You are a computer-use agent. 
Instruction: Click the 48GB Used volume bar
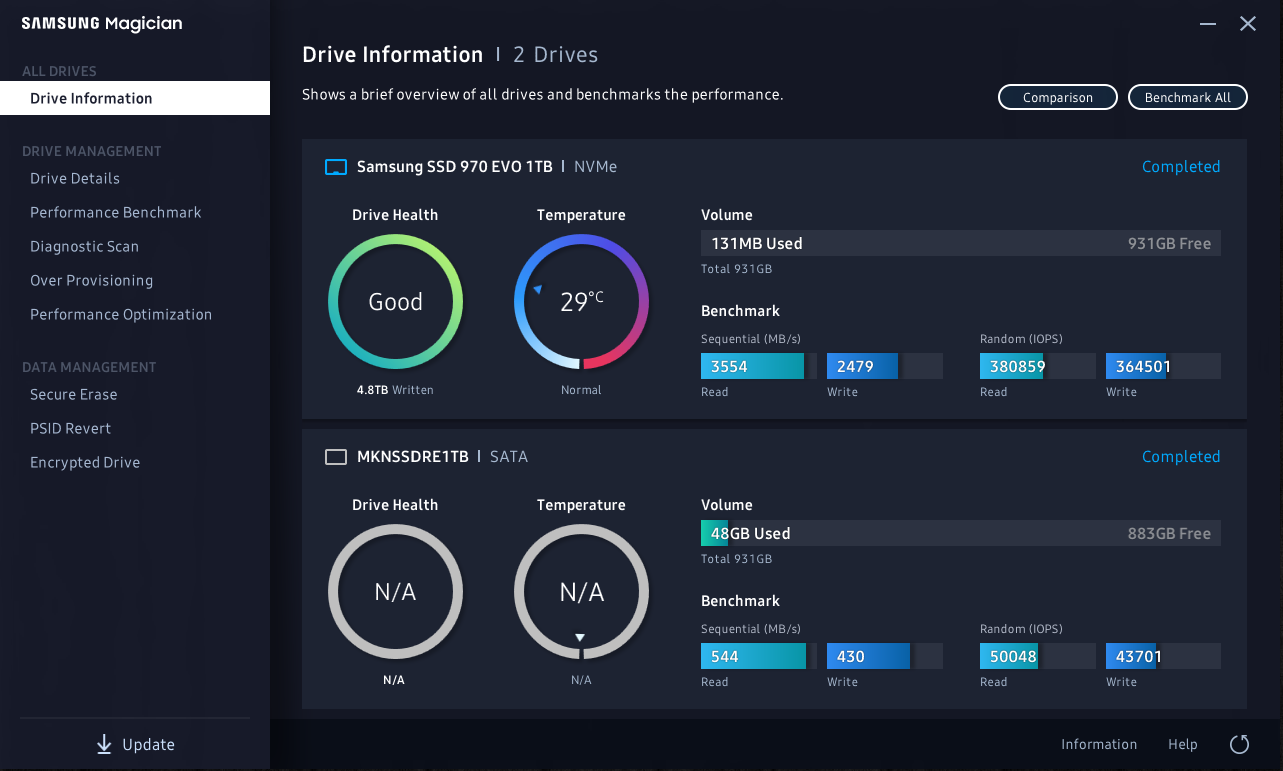(x=961, y=533)
